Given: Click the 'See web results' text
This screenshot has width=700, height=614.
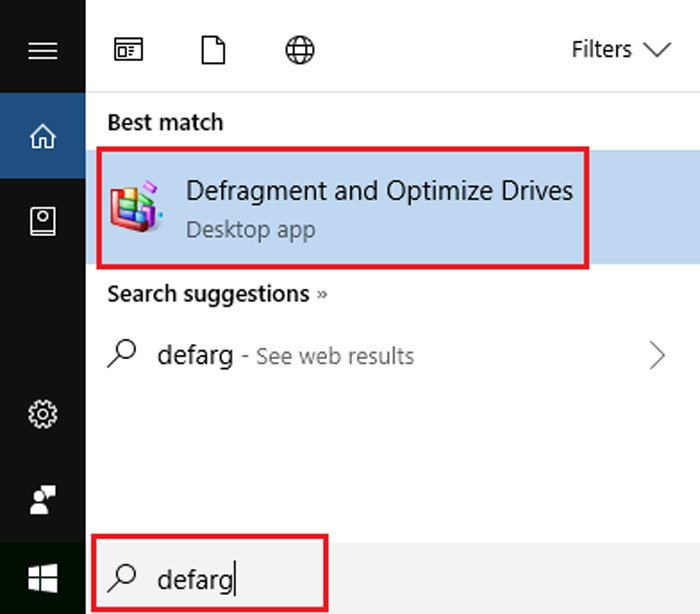Looking at the screenshot, I should 334,356.
